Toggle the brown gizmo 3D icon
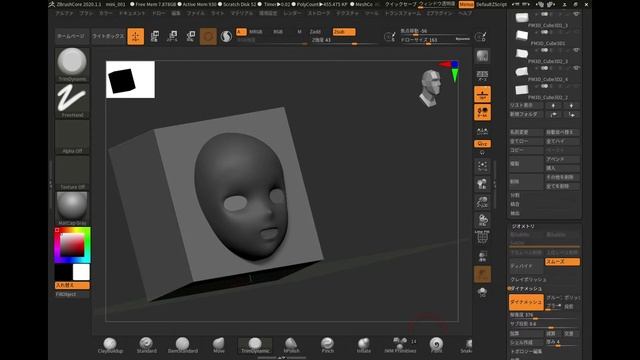This screenshot has width=640, height=360. coord(208,36)
